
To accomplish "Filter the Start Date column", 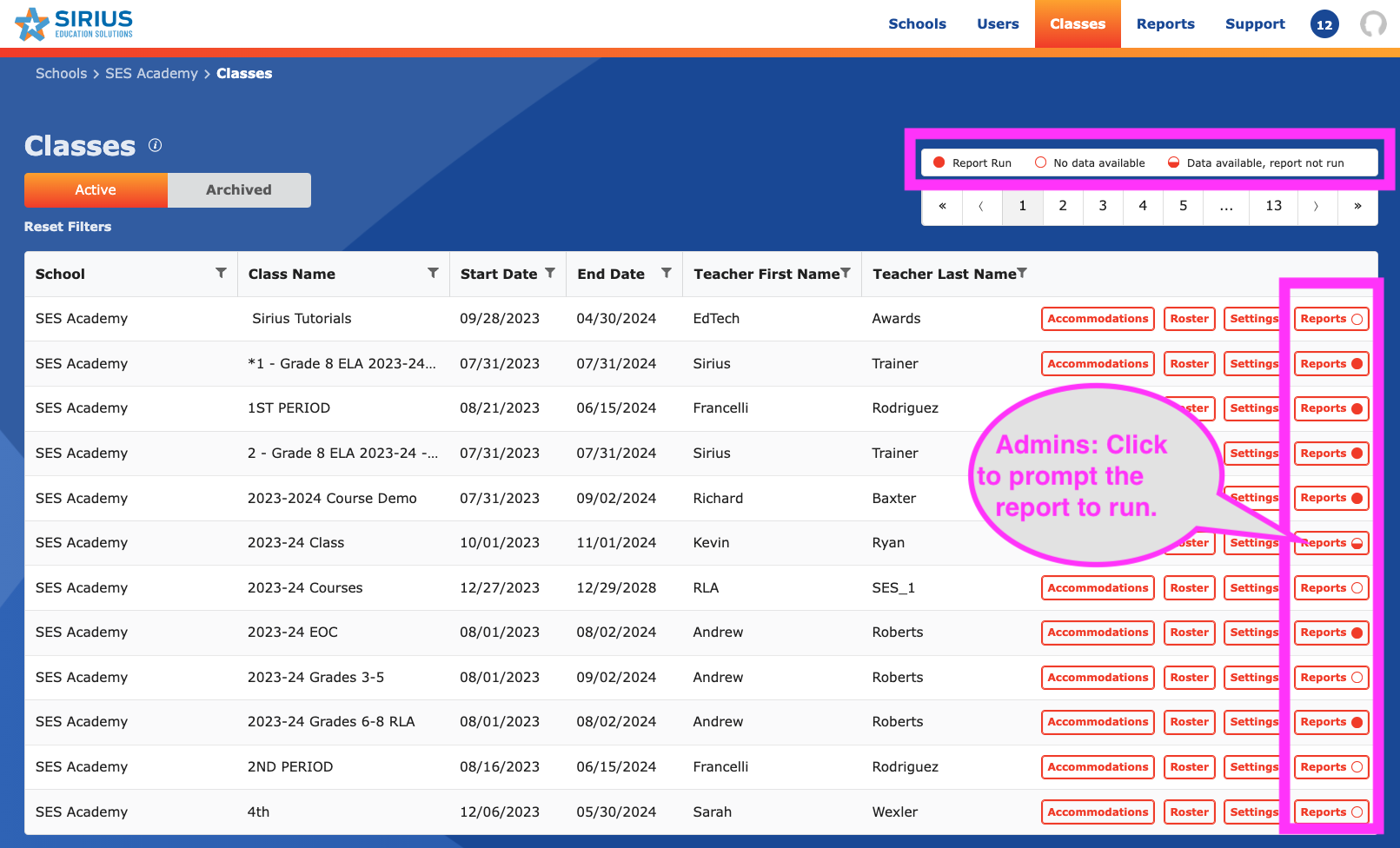I will click(550, 273).
